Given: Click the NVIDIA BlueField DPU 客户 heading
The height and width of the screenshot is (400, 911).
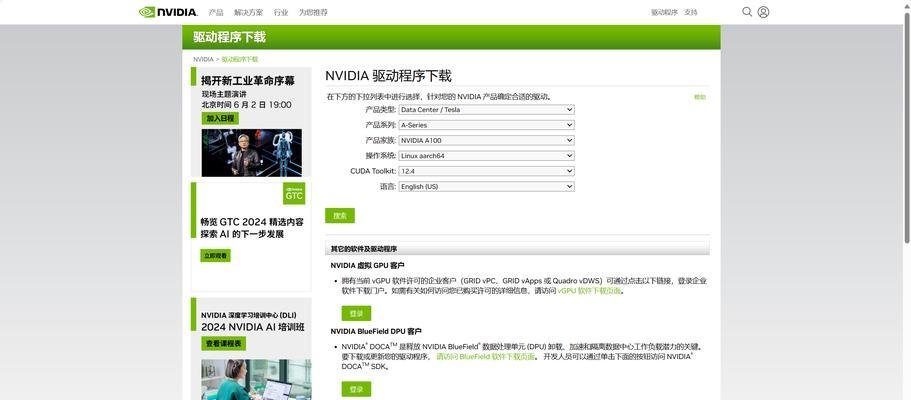Looking at the screenshot, I should click(x=376, y=331).
